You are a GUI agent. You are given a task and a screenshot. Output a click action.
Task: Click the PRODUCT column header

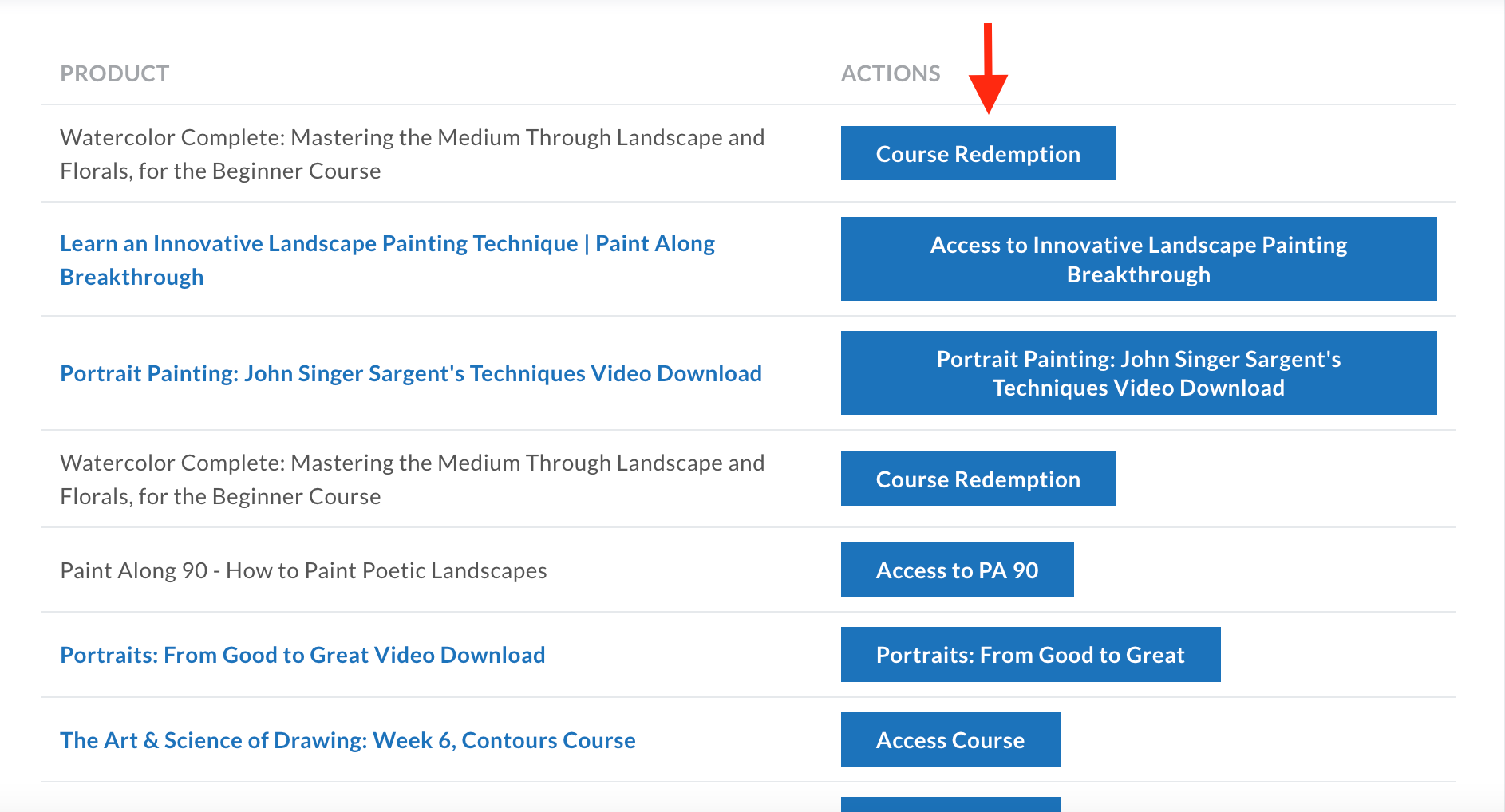pos(114,73)
